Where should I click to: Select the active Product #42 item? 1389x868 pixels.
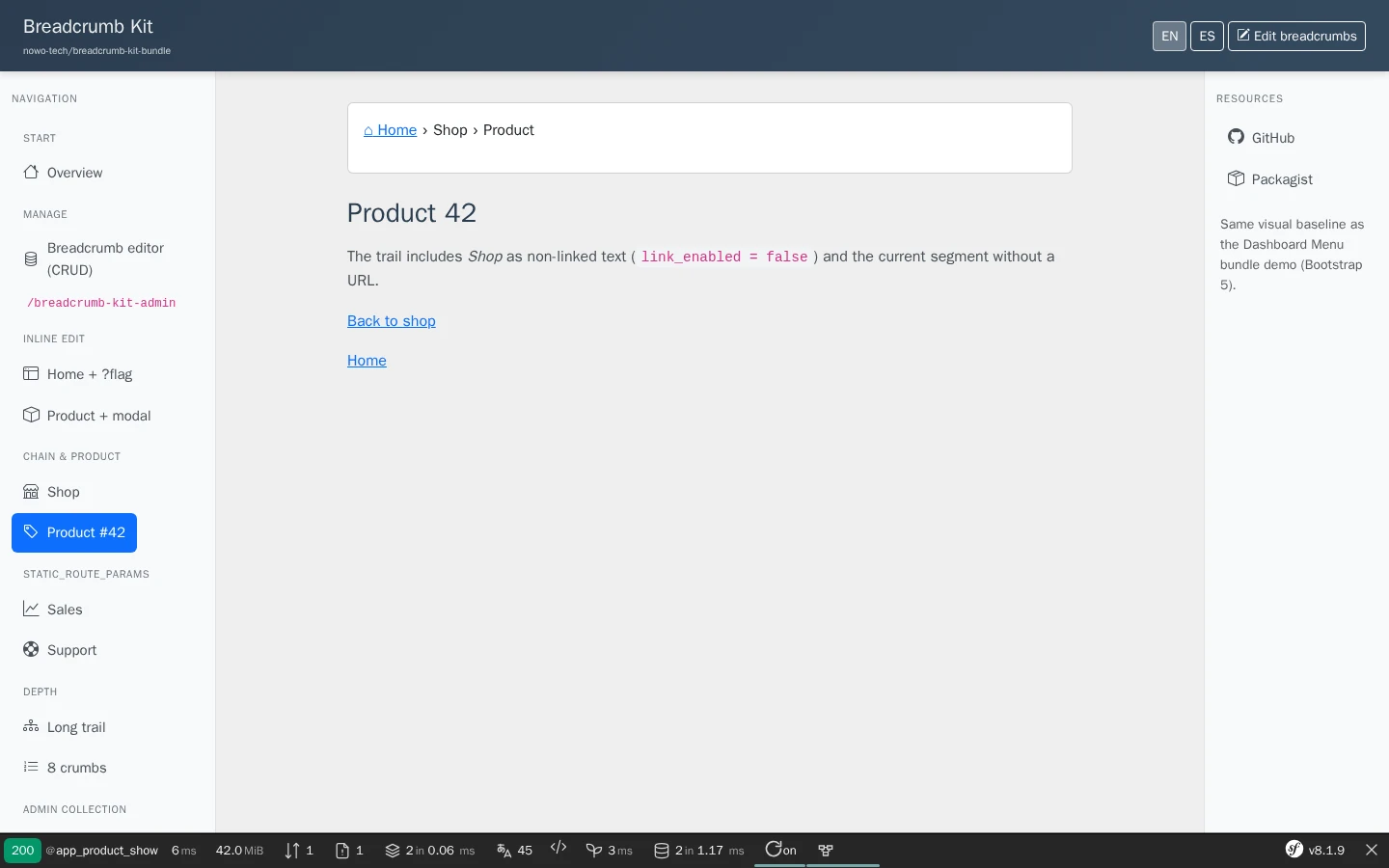pyautogui.click(x=74, y=532)
